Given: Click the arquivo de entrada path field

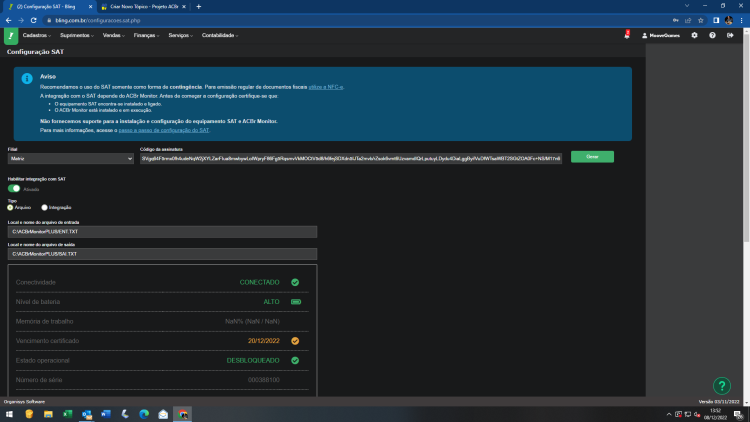Looking at the screenshot, I should 162,232.
